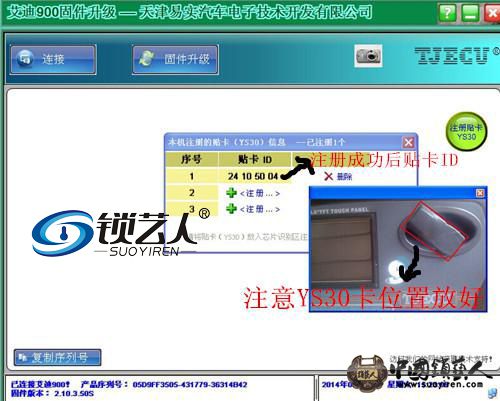The height and width of the screenshot is (401, 500).
Task: Open the help question mark icon
Action: click(447, 13)
